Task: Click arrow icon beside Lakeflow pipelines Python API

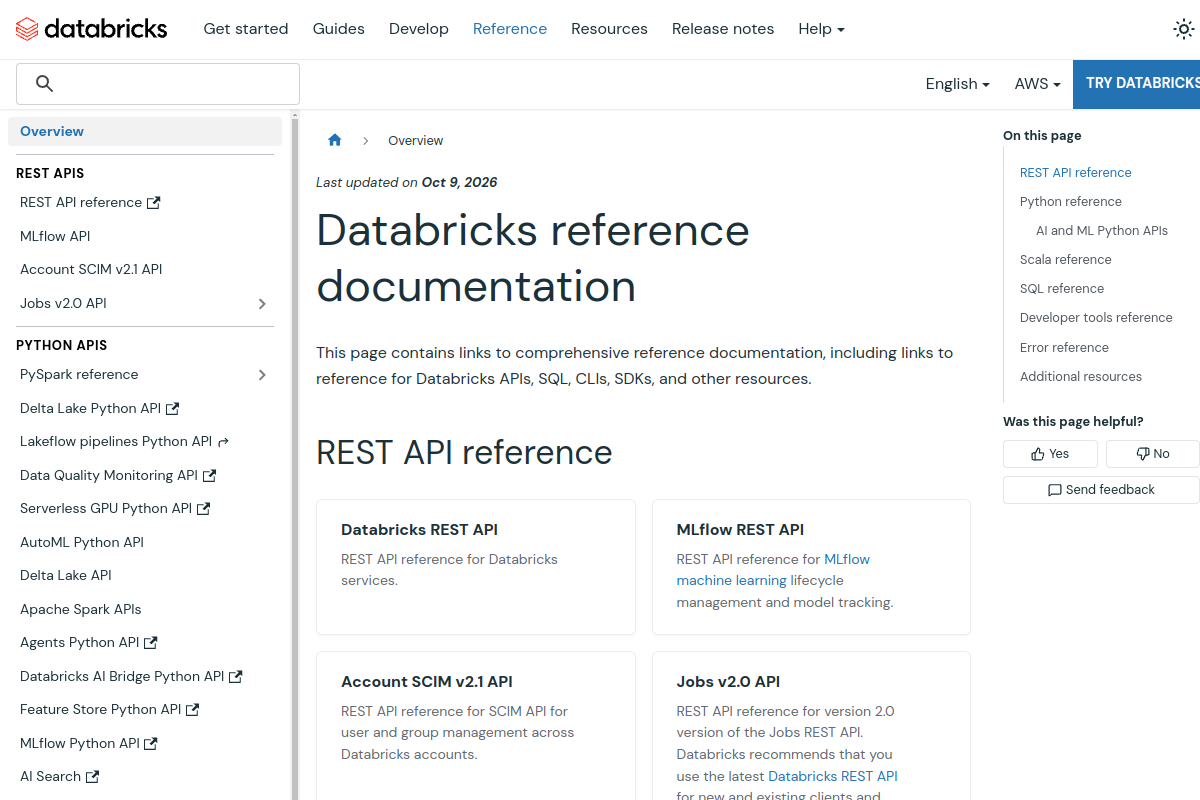Action: (x=223, y=442)
